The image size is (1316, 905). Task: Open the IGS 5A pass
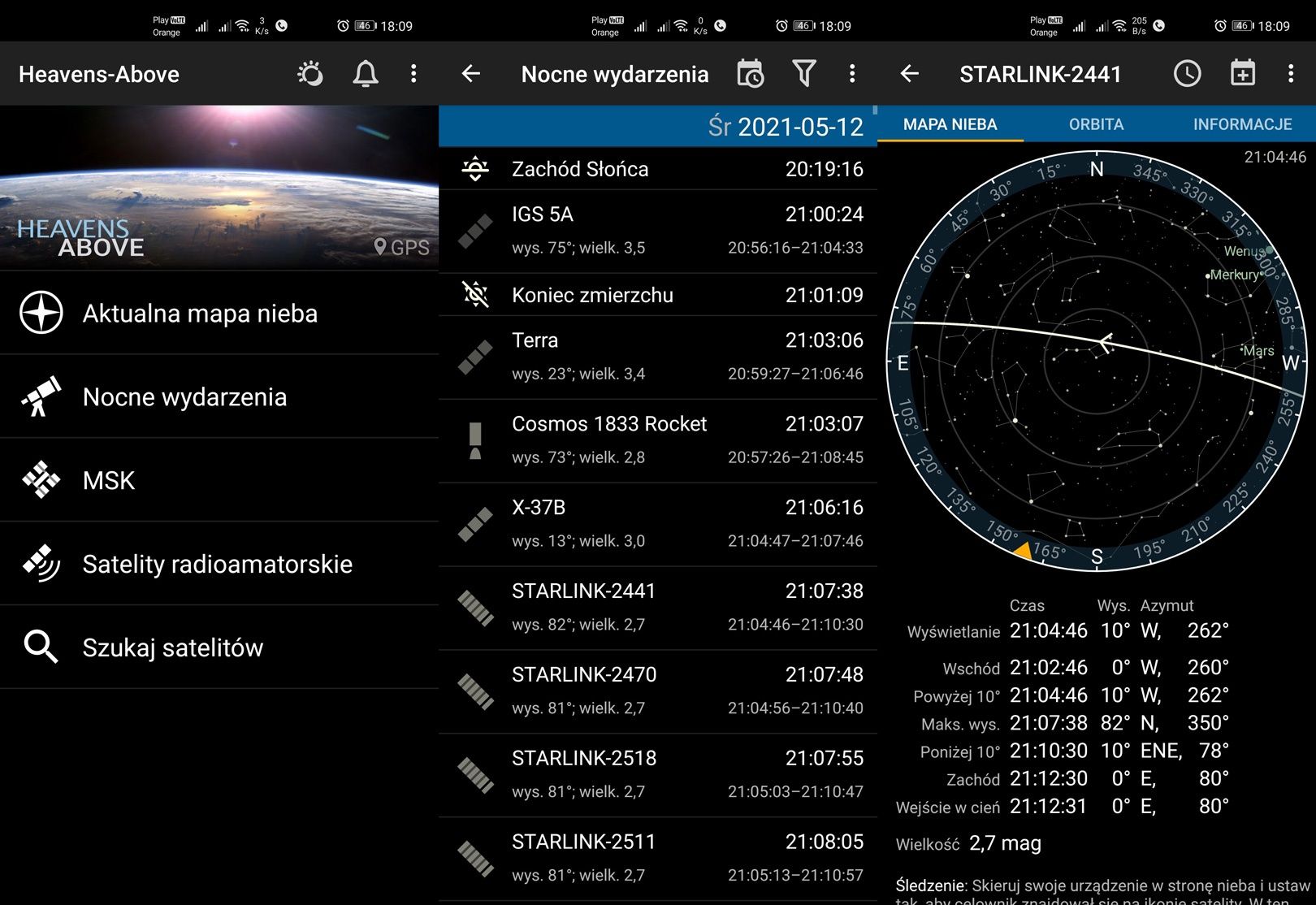(658, 231)
